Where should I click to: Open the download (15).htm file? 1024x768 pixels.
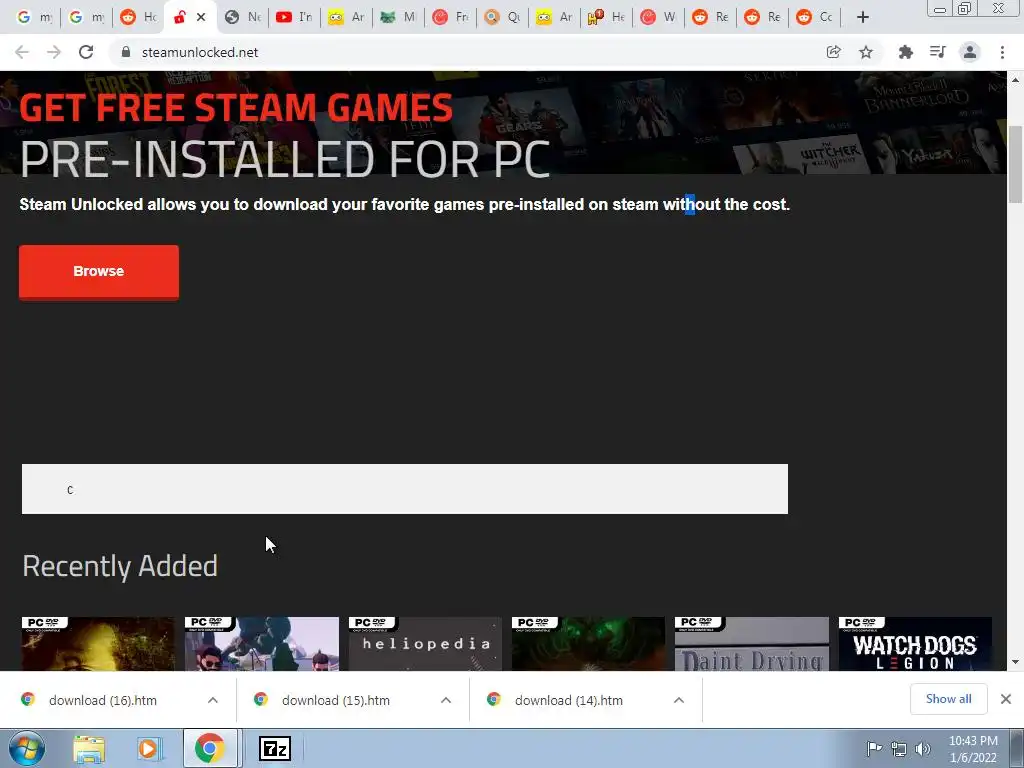pyautogui.click(x=336, y=700)
